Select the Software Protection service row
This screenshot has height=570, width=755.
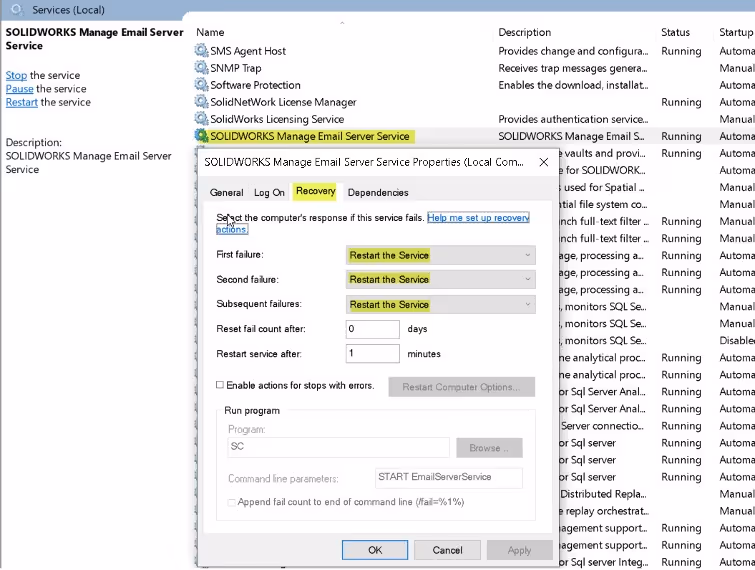pyautogui.click(x=474, y=85)
